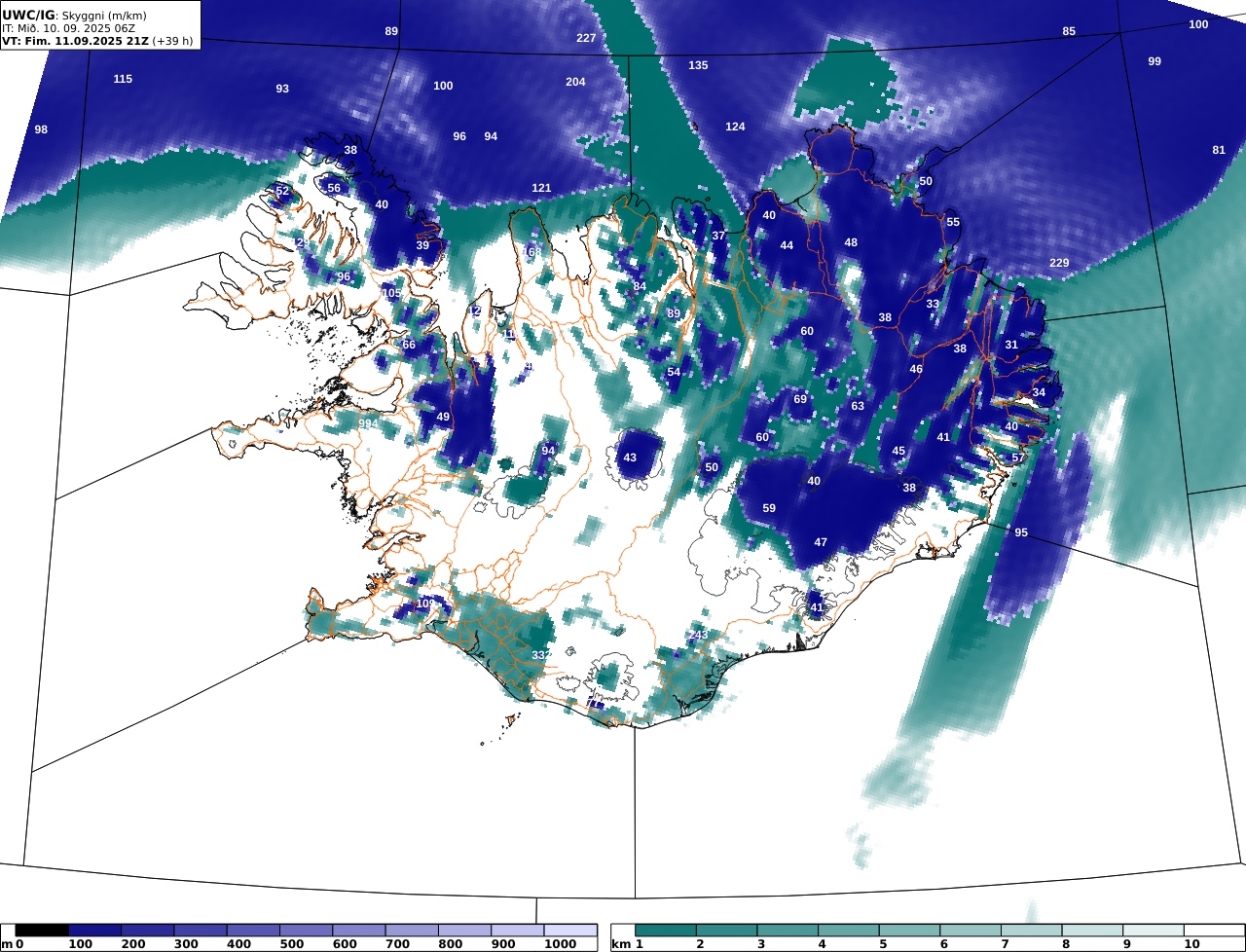Image resolution: width=1246 pixels, height=952 pixels.
Task: Click the map value 121
Action: pyautogui.click(x=541, y=188)
